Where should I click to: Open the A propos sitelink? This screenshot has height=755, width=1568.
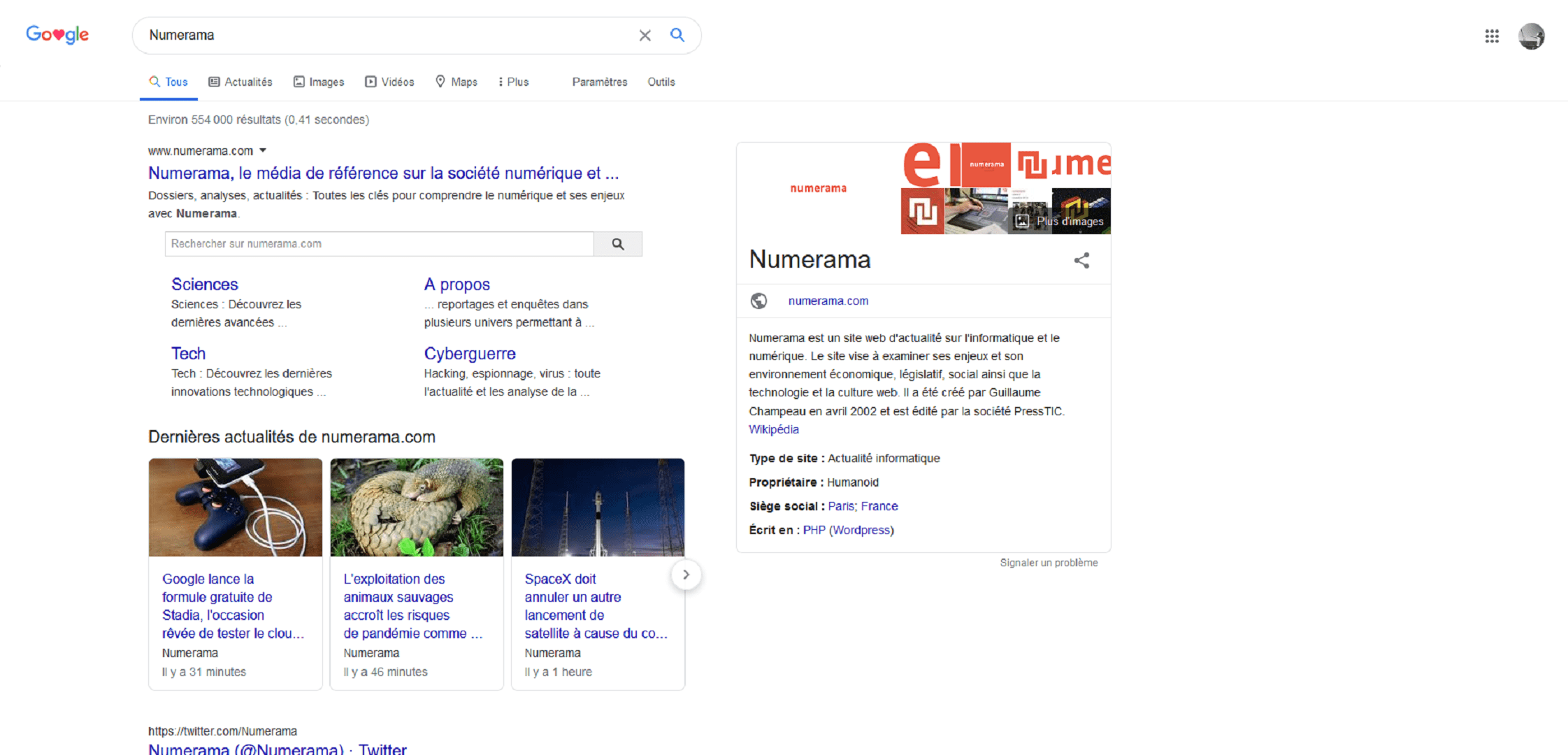456,284
